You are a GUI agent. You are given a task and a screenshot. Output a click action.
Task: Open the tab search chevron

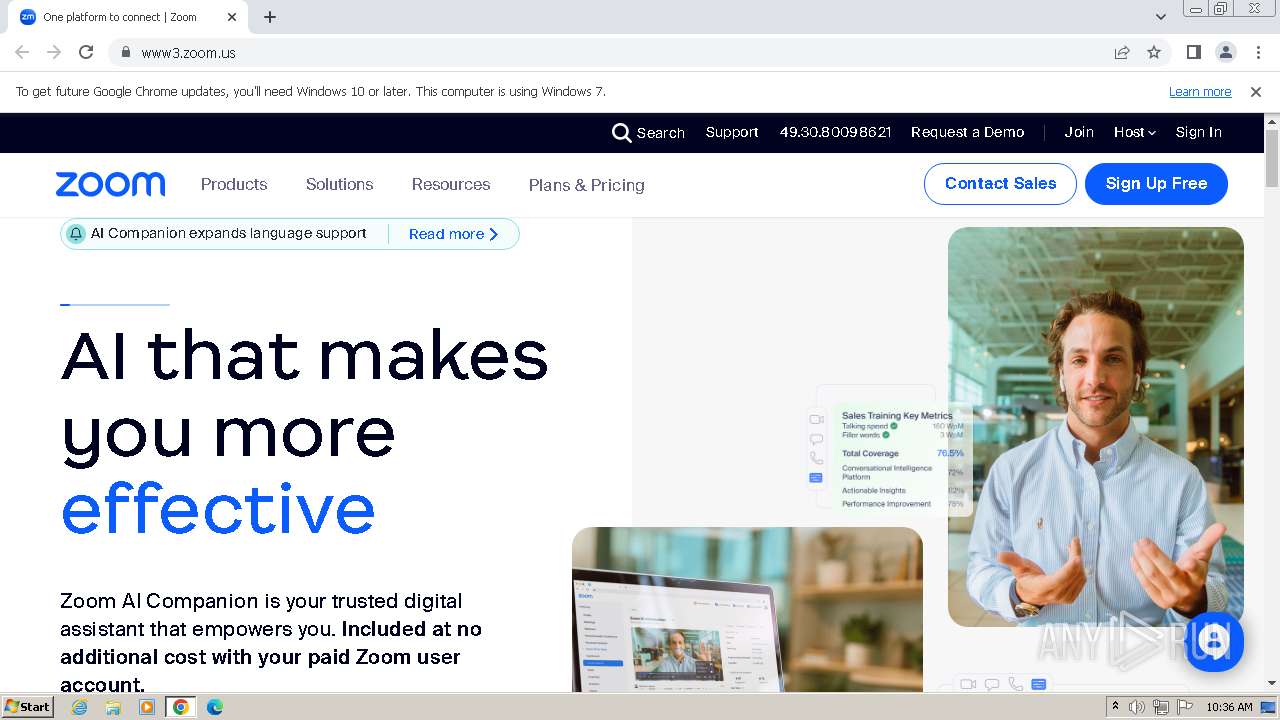(1161, 17)
